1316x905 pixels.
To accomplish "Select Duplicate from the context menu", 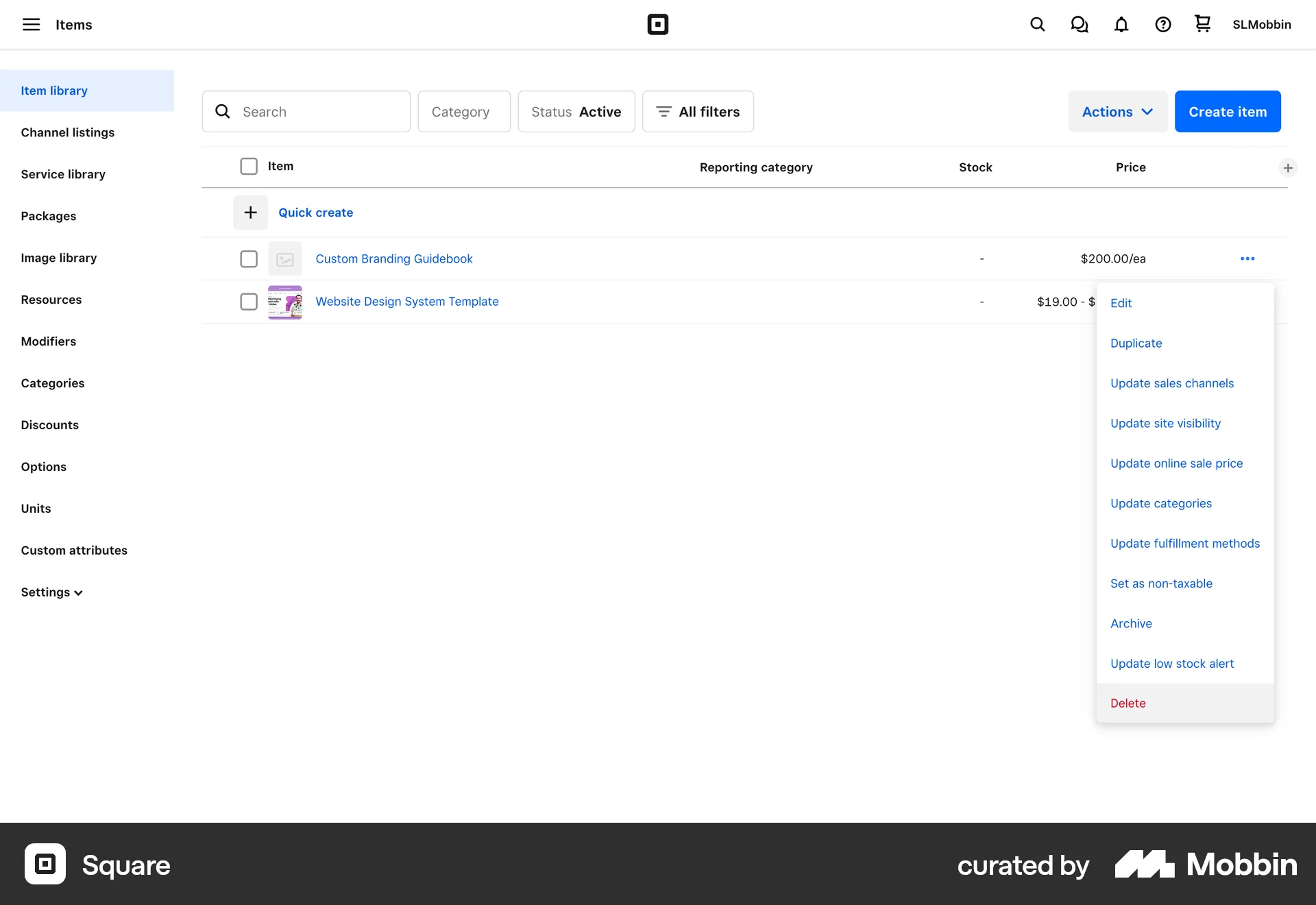I will (x=1136, y=343).
